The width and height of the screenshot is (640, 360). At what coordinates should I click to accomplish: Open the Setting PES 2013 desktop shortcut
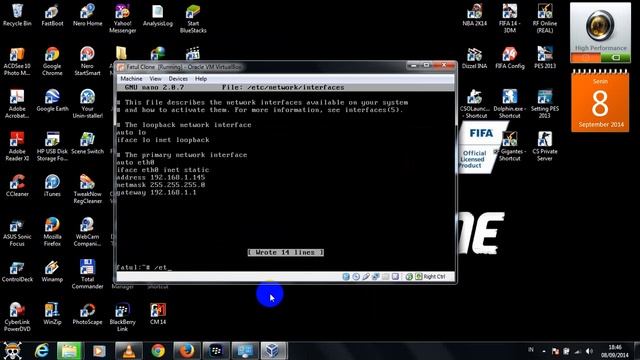pyautogui.click(x=545, y=104)
